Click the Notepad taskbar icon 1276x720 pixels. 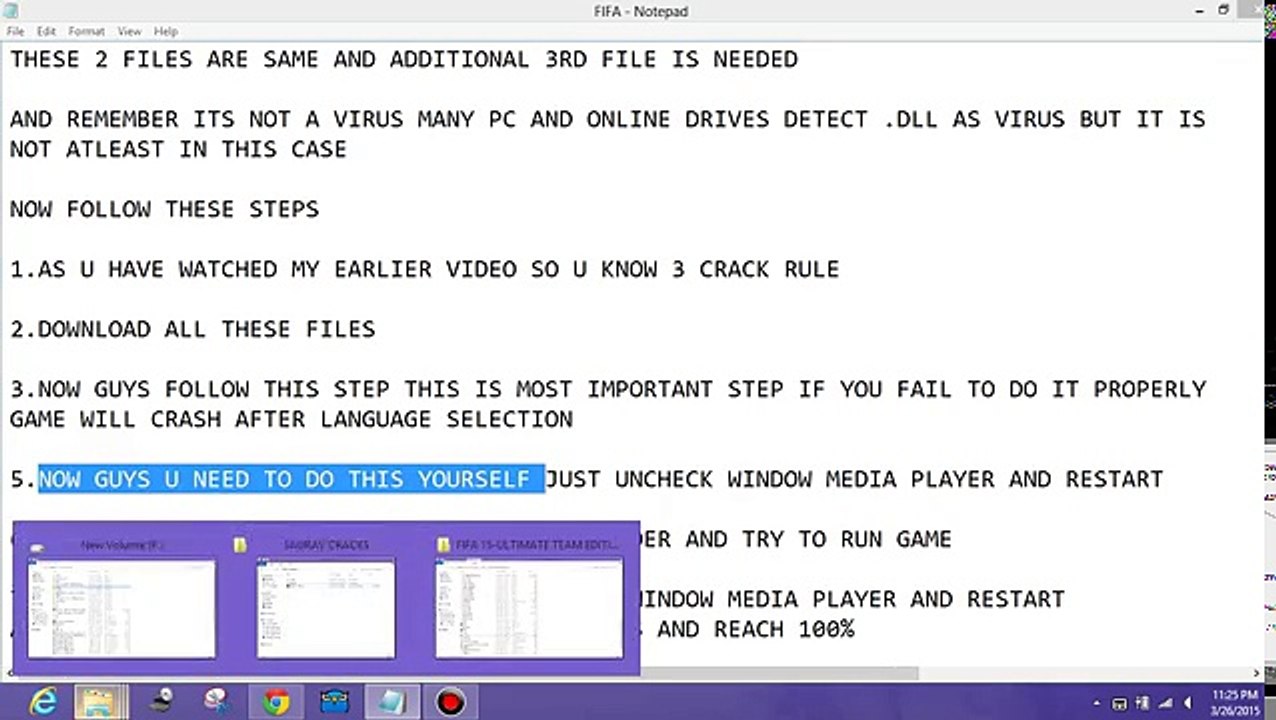(x=391, y=702)
